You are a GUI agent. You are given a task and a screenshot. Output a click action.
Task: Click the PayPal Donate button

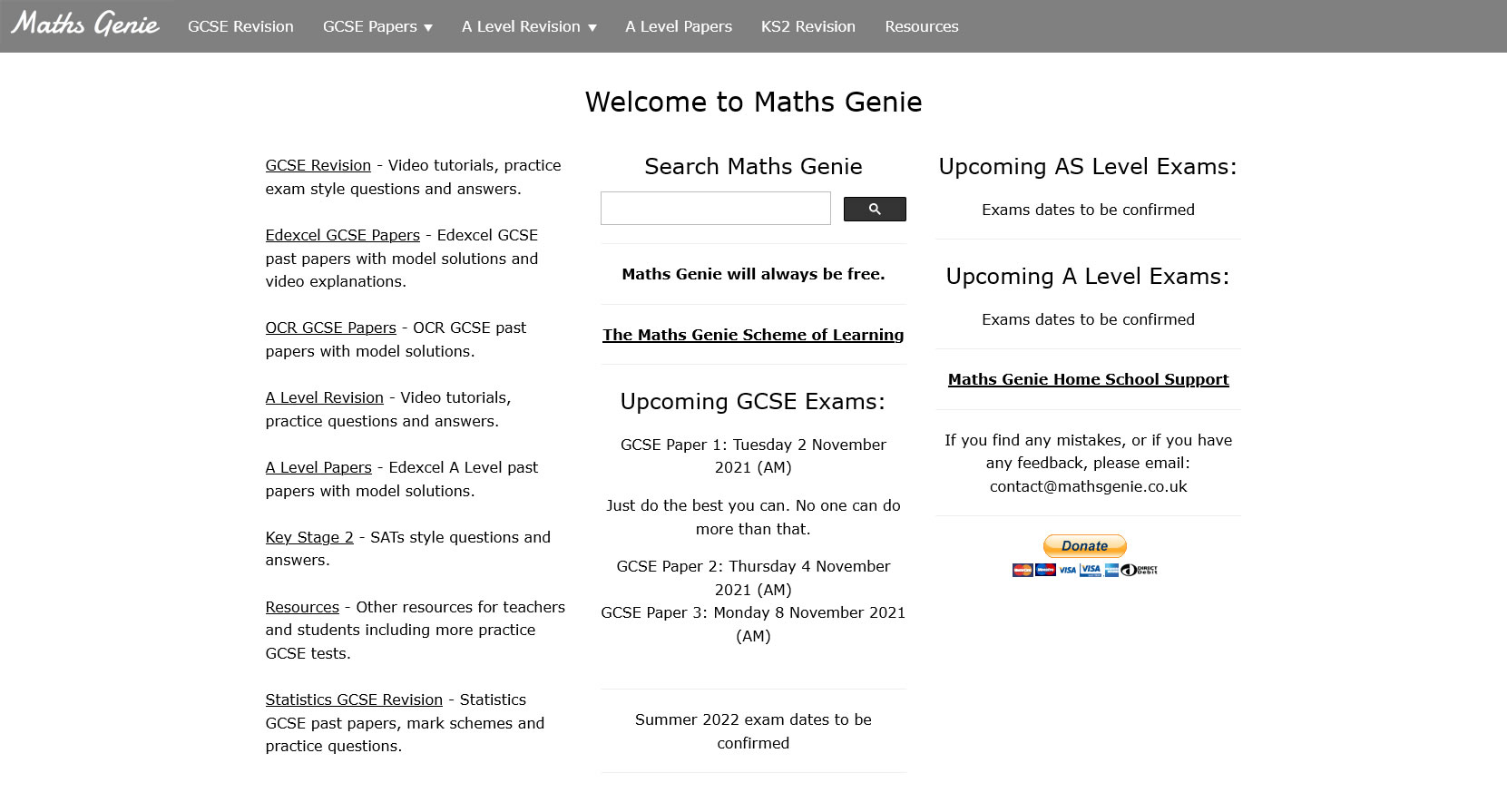(x=1085, y=545)
